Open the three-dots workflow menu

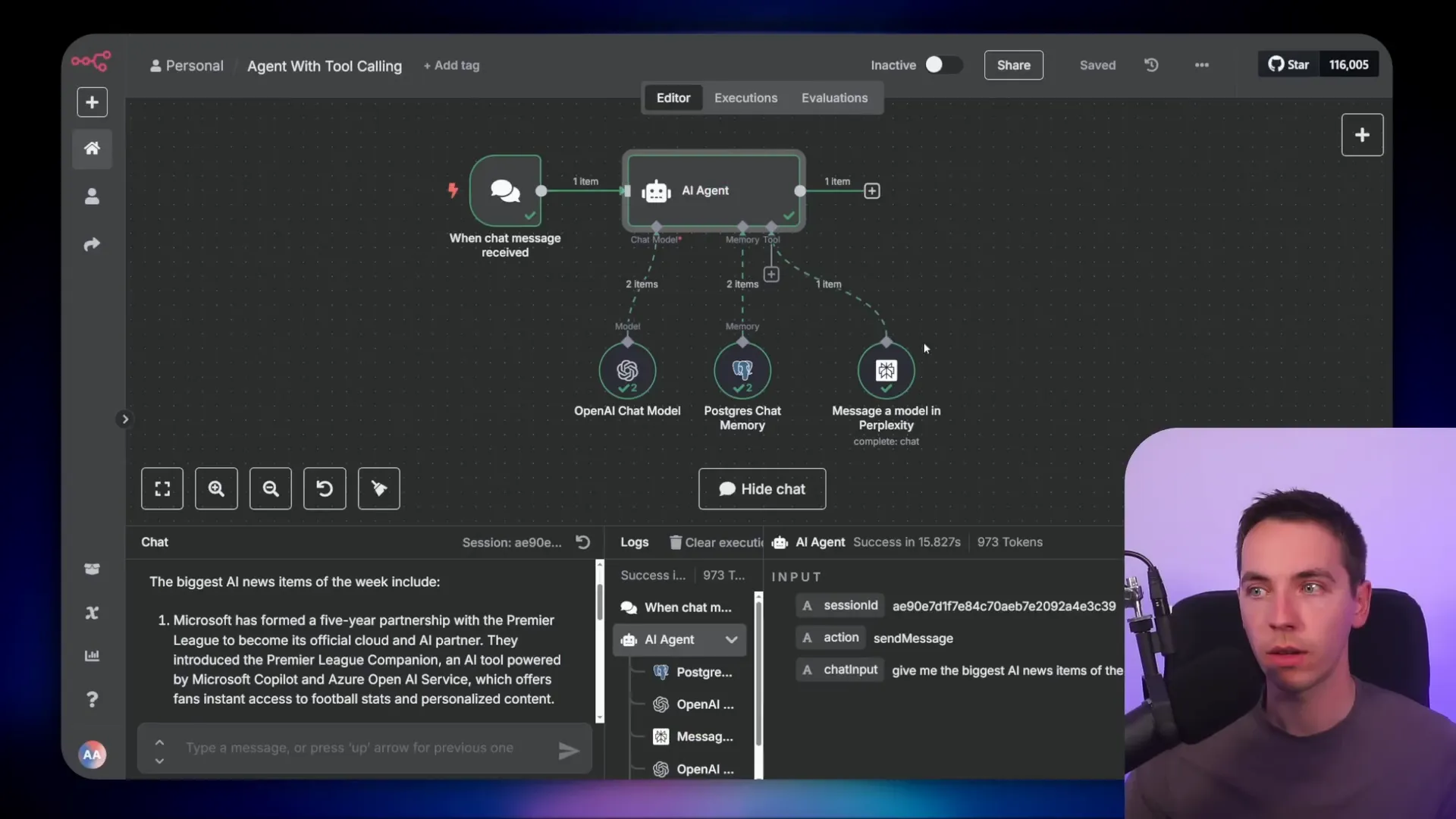1202,65
